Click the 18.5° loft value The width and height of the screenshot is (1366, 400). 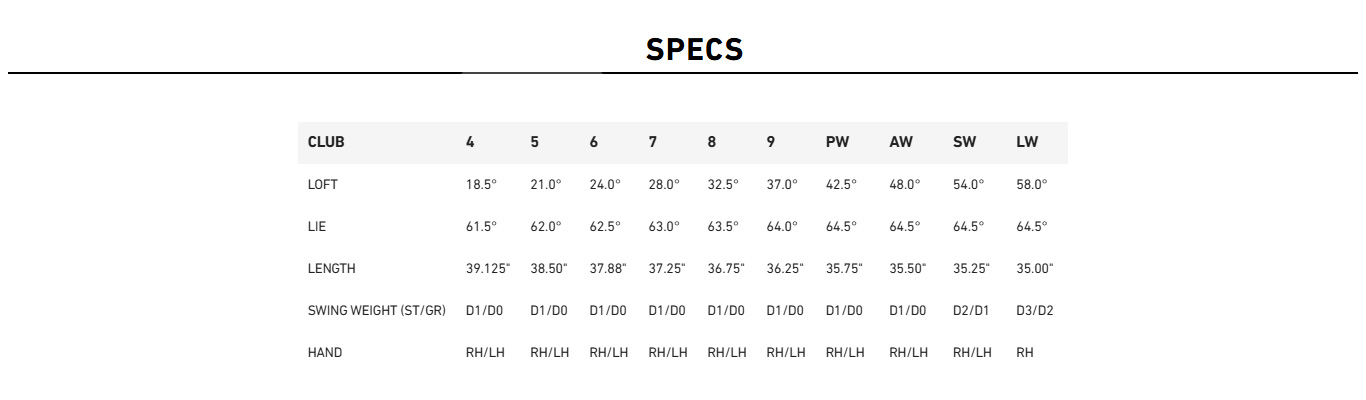tap(481, 185)
